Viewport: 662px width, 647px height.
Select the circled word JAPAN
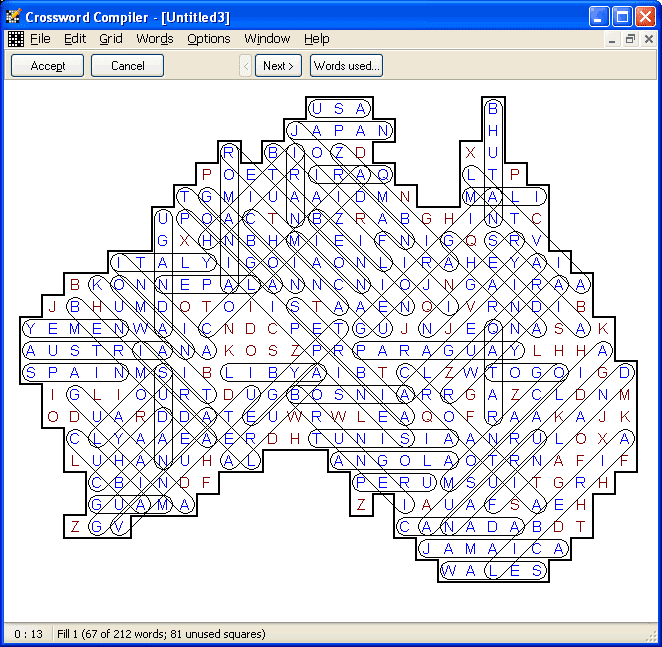click(x=339, y=130)
